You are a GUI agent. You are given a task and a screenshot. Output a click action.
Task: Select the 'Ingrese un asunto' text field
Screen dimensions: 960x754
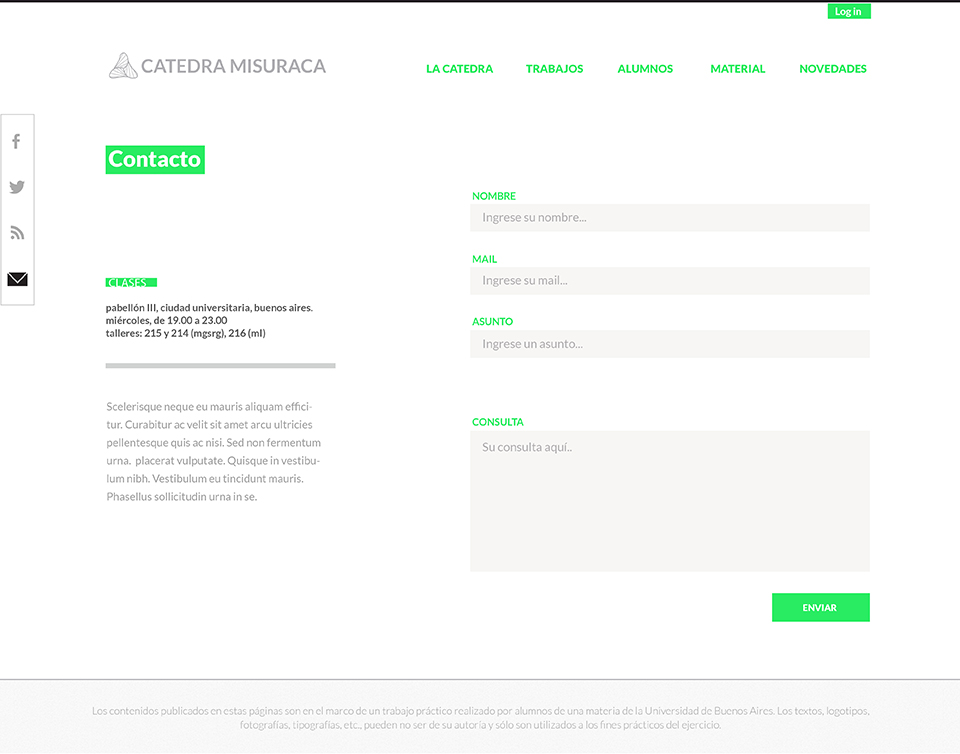[x=669, y=344]
